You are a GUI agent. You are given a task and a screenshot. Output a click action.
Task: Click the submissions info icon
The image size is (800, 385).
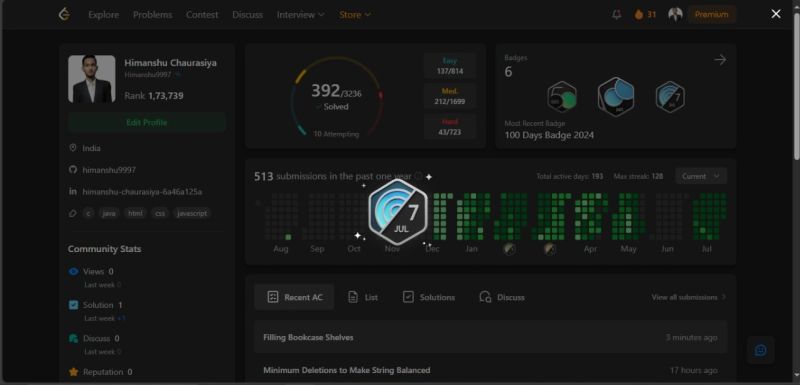pos(418,176)
